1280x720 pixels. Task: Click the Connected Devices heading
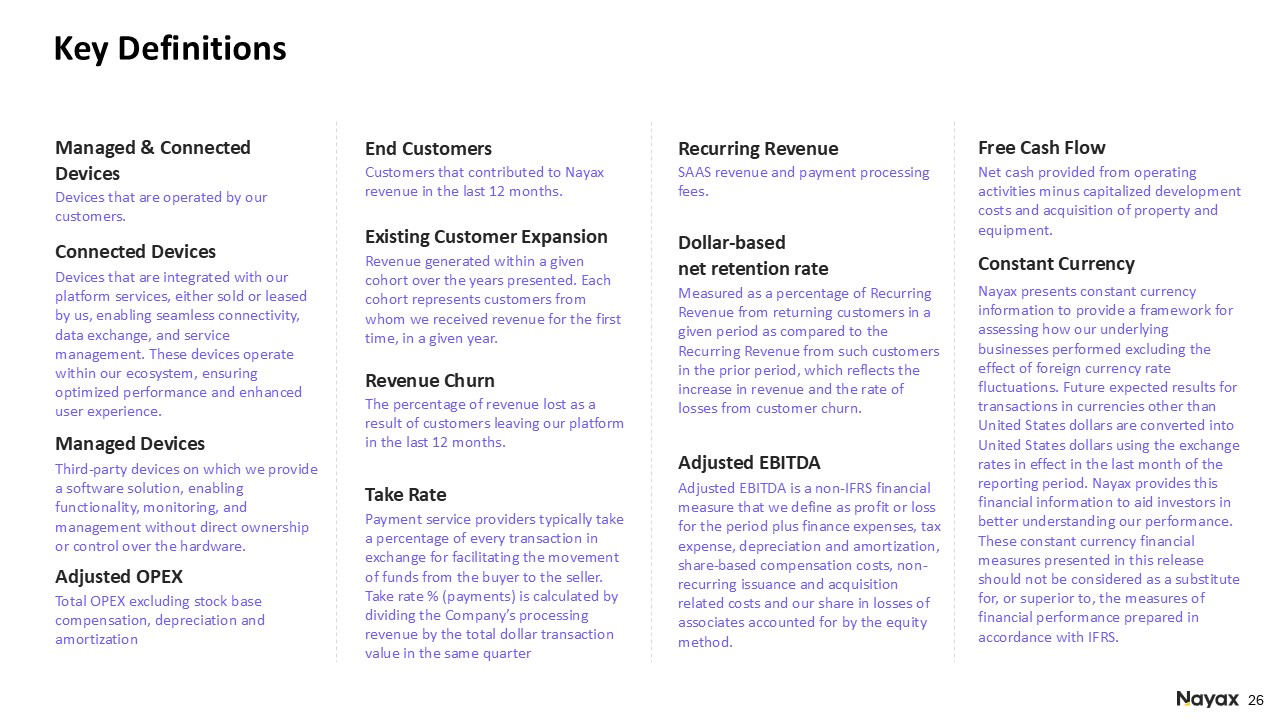[135, 251]
